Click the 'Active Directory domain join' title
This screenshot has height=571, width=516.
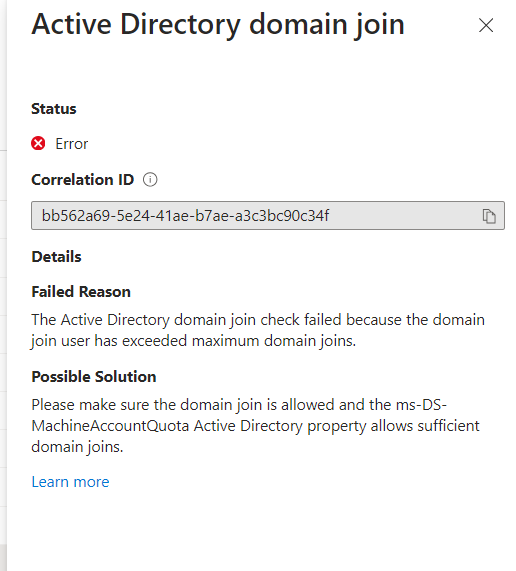[x=218, y=25]
